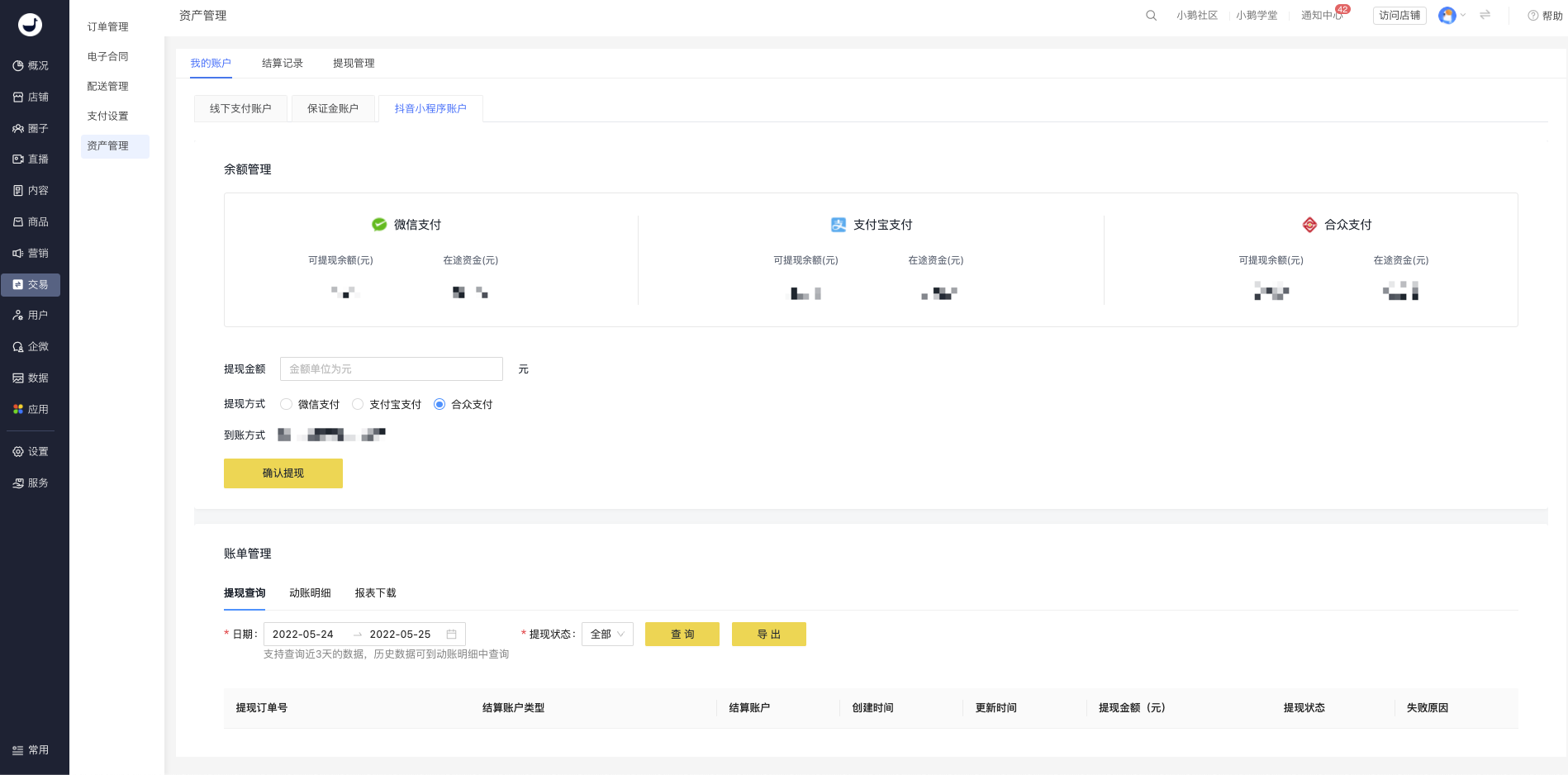Click start date 2022-05-24 field

click(x=303, y=634)
